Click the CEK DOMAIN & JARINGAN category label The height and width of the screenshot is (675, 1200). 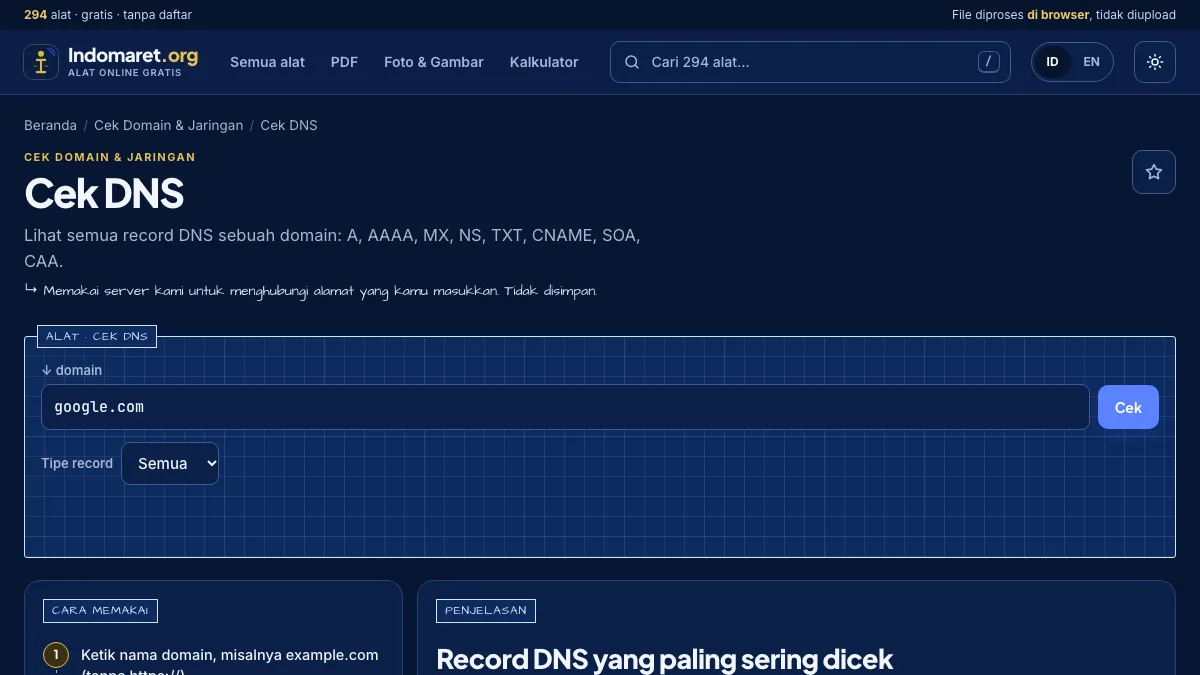click(x=110, y=157)
